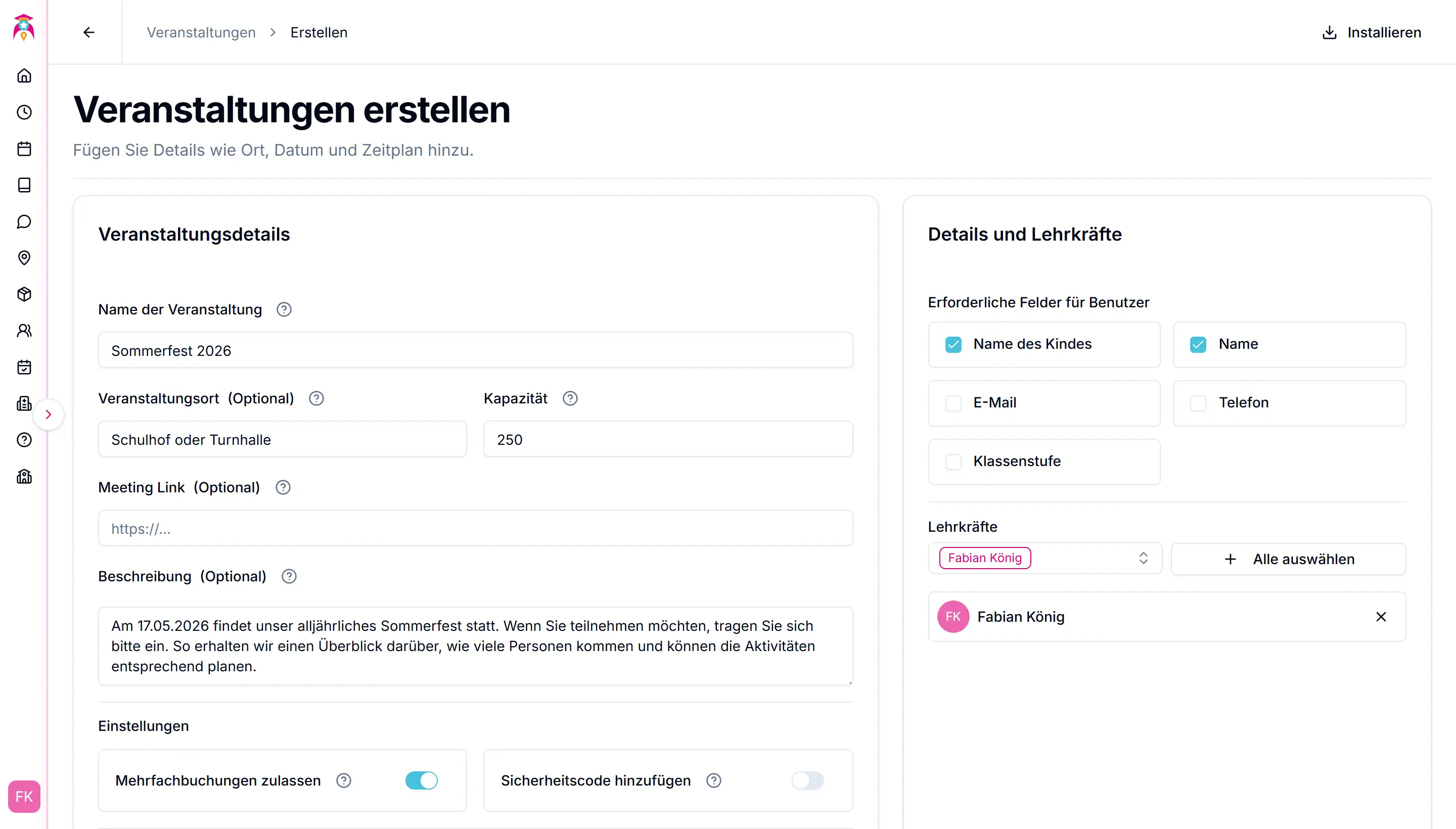1456x829 pixels.
Task: Click the location pin sidebar icon
Action: pyautogui.click(x=24, y=258)
